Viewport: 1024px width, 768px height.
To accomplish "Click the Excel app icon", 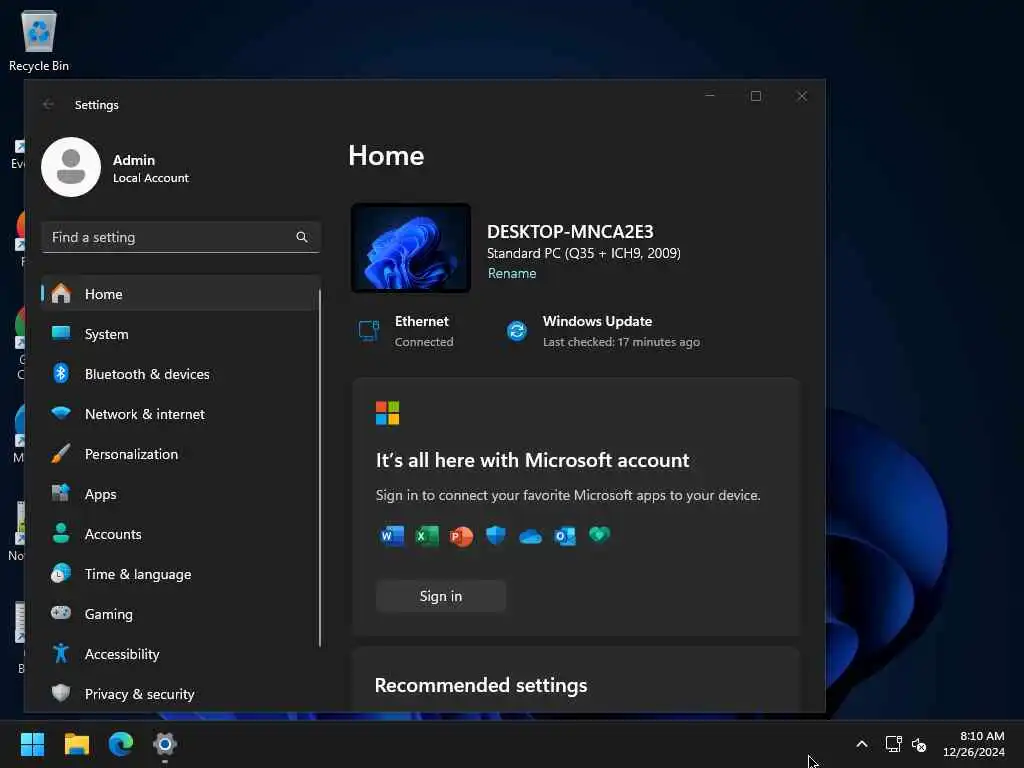I will (427, 536).
